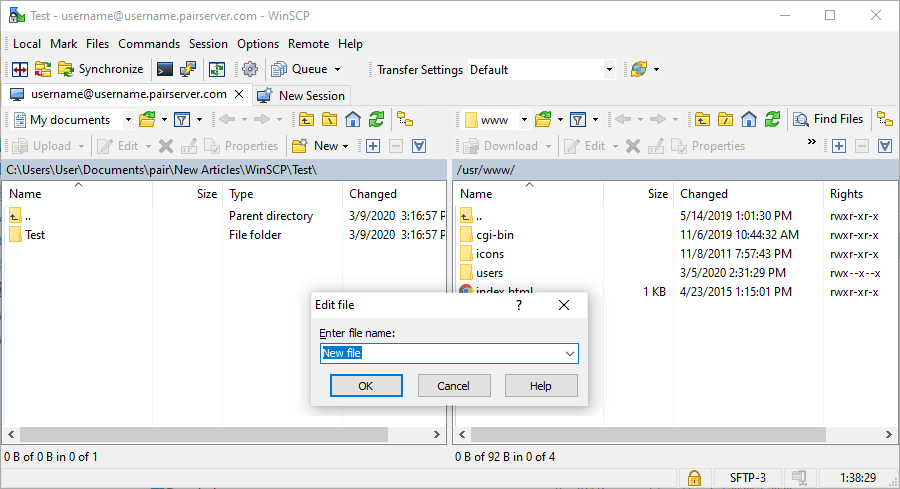Click the Enter file name text field
Screen dimensions: 900x489
[x=440, y=354]
